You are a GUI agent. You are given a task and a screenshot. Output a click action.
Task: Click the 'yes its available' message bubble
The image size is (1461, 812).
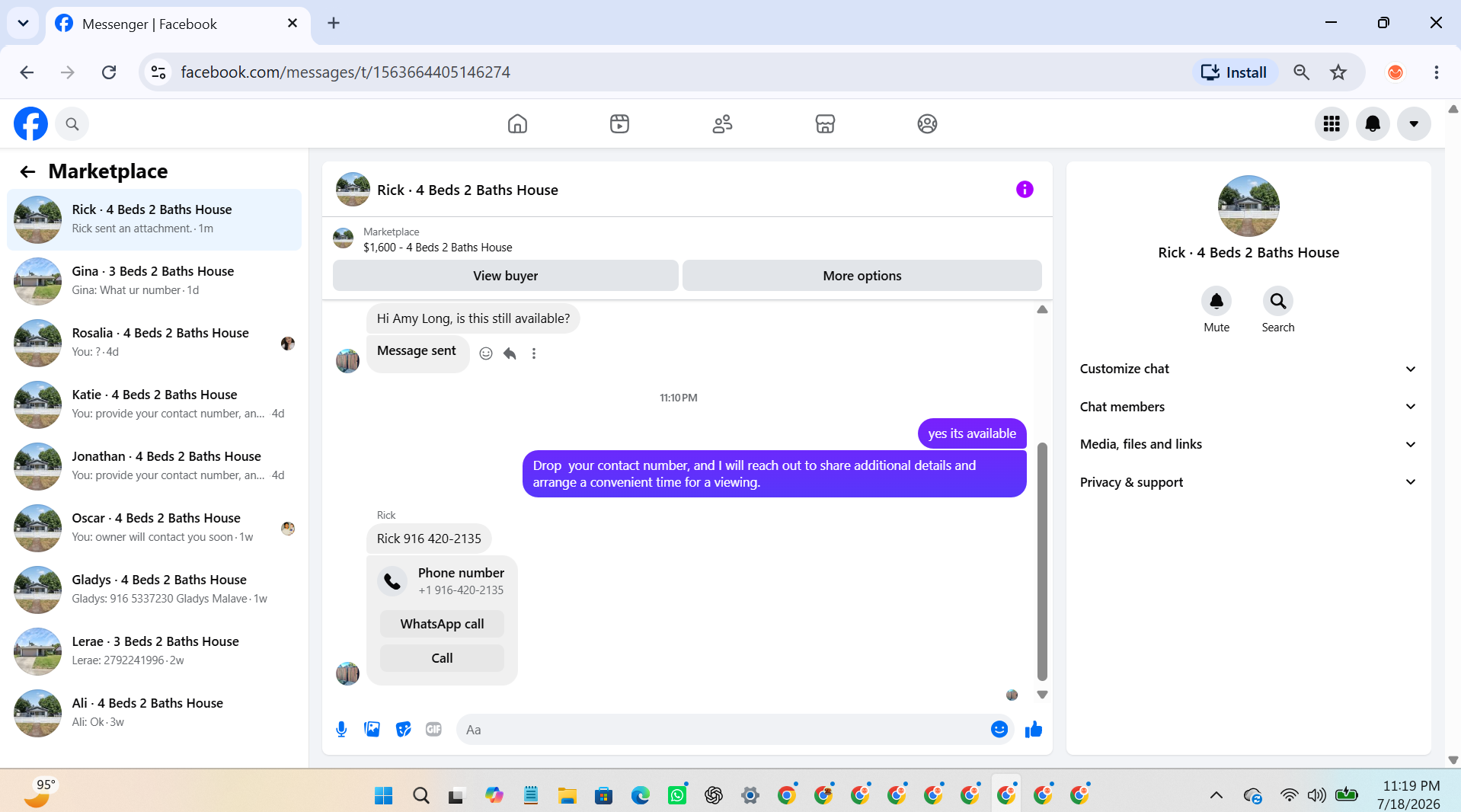(x=972, y=433)
